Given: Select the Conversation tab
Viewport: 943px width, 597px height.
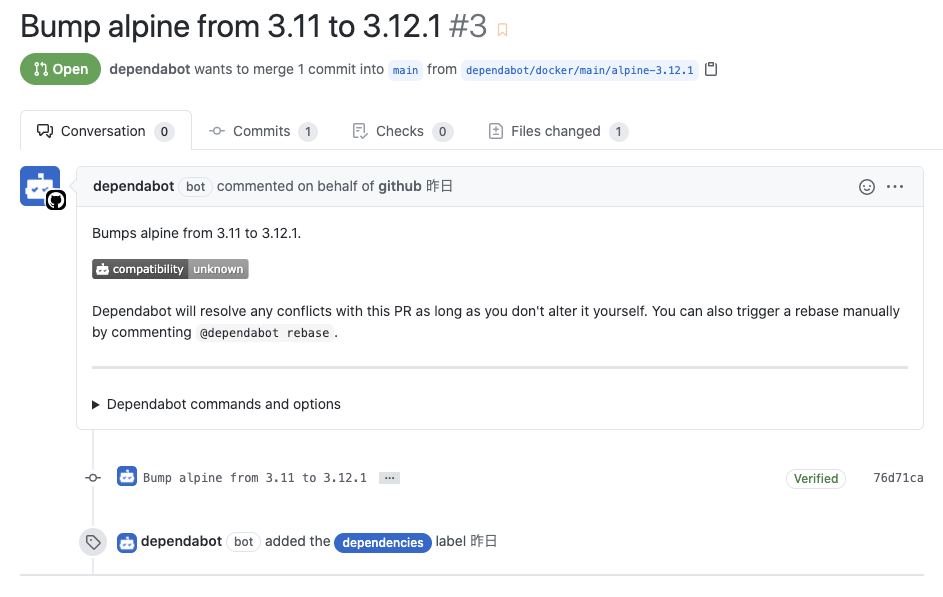Looking at the screenshot, I should point(104,130).
